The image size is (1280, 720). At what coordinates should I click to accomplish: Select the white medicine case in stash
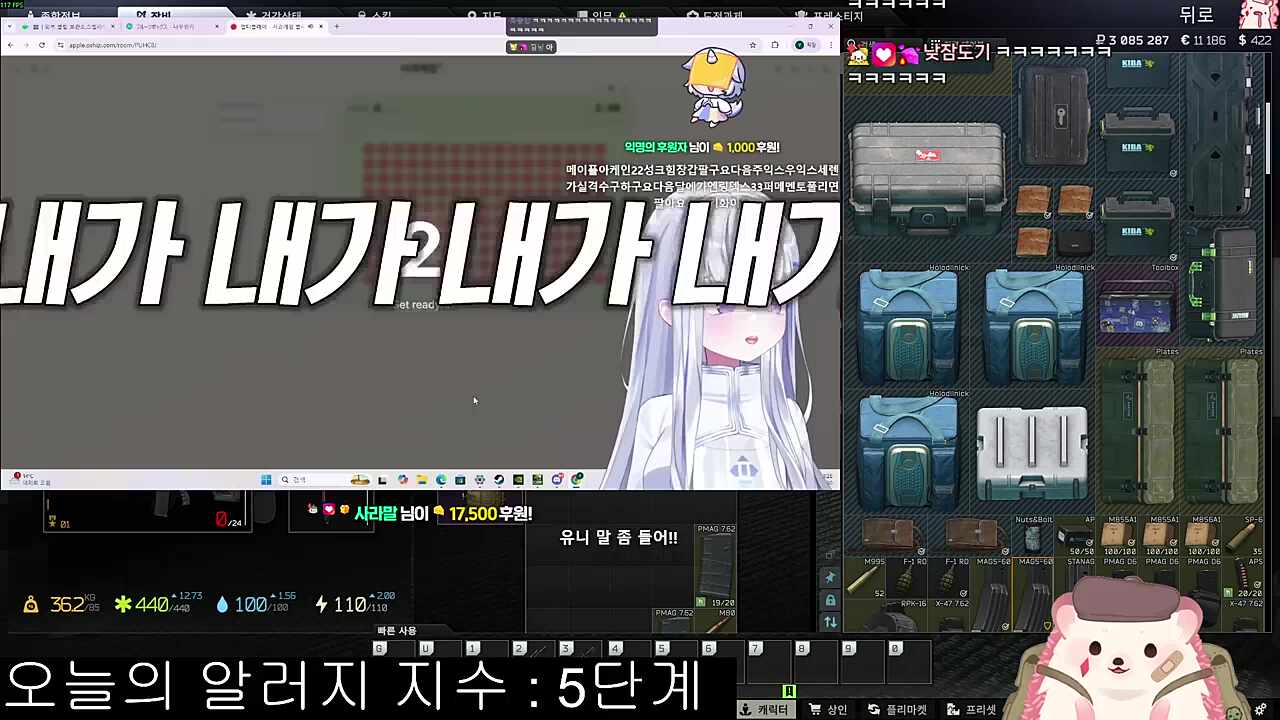click(x=1032, y=453)
